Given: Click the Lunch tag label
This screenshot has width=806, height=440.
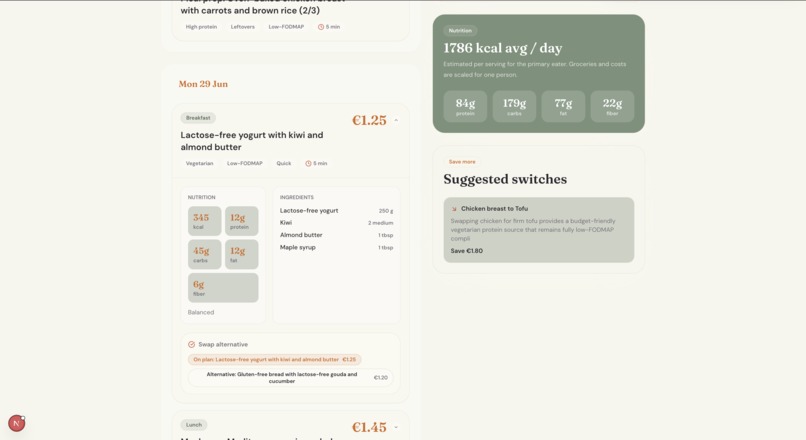Looking at the screenshot, I should pyautogui.click(x=194, y=425).
